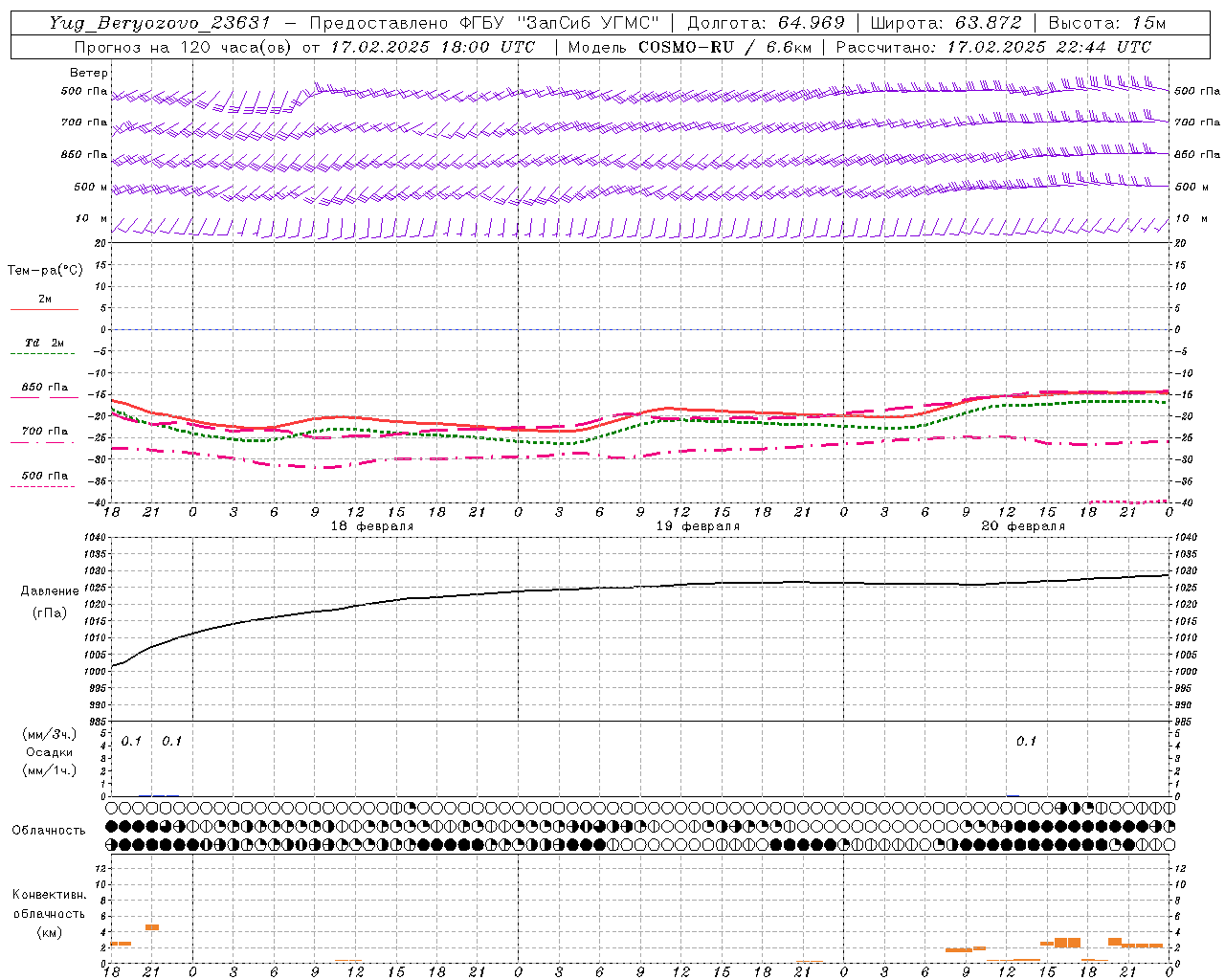Screen dimensions: 1225x980
Task: Click the Давление pressure panel label
Action: (x=50, y=591)
